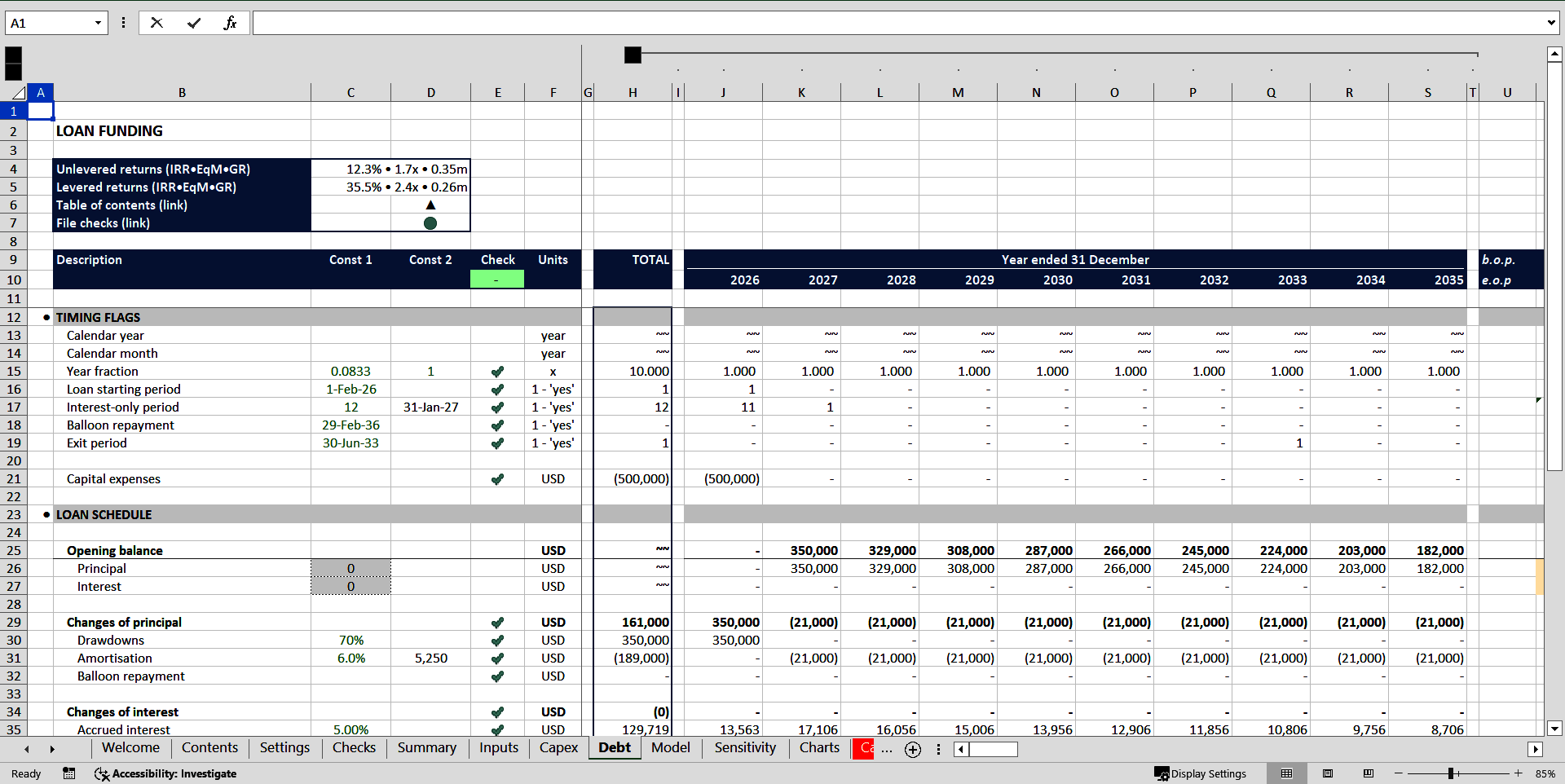1565x784 pixels.
Task: Go to previous sheet tab arrow
Action: (27, 749)
